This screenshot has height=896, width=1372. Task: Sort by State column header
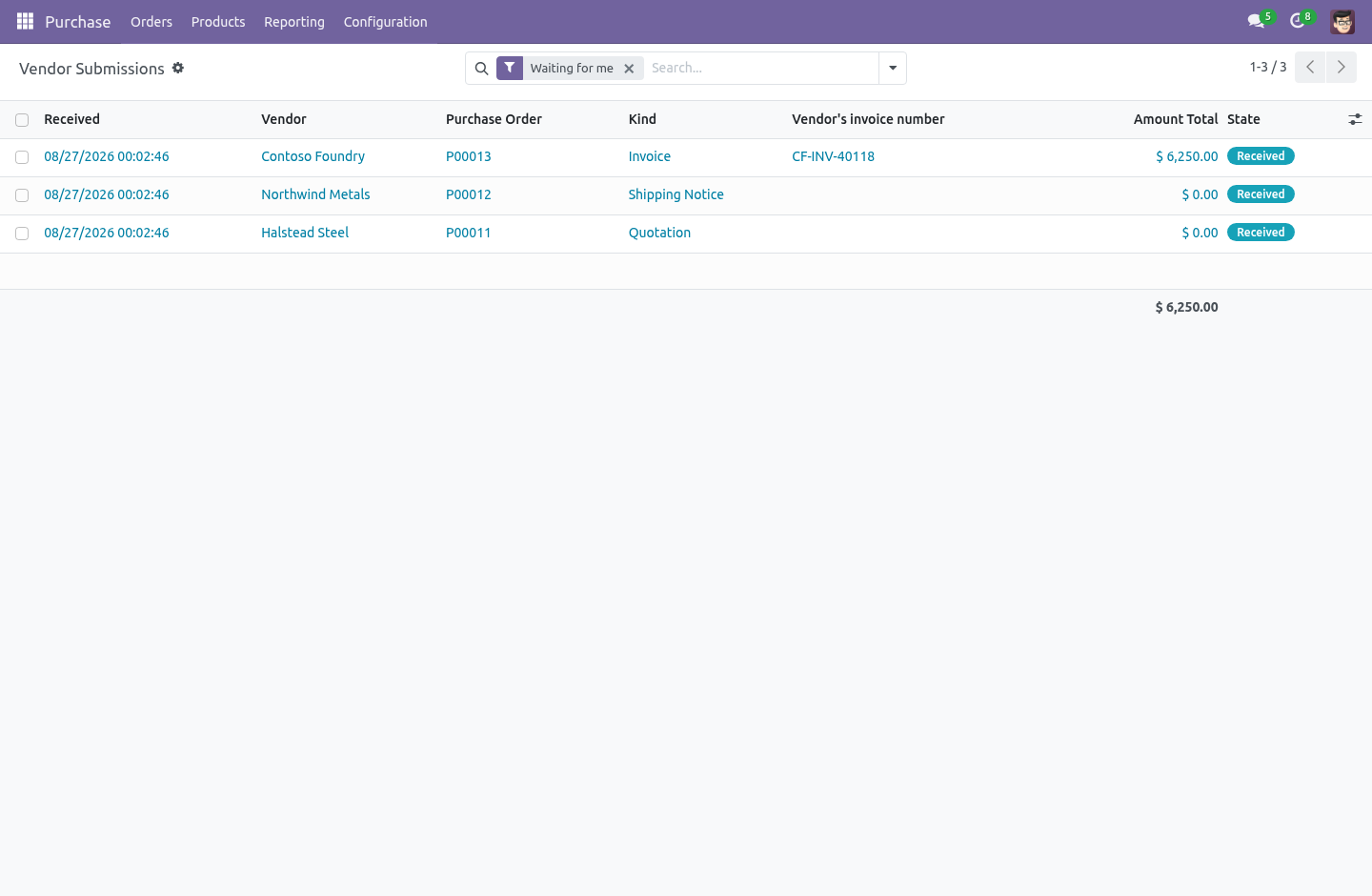coord(1243,119)
